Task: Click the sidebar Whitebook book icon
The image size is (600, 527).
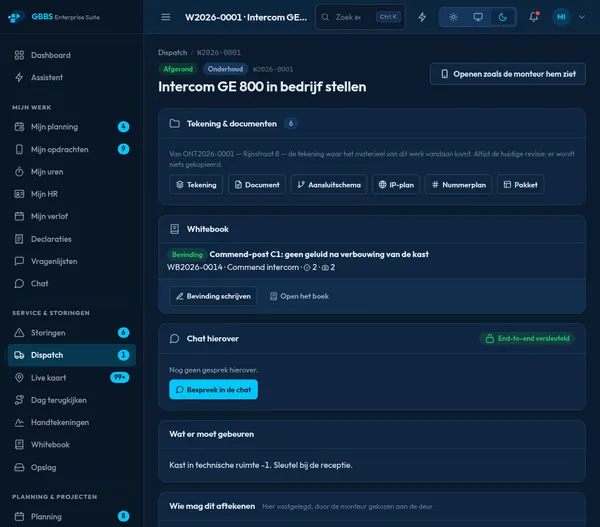Action: tap(19, 445)
